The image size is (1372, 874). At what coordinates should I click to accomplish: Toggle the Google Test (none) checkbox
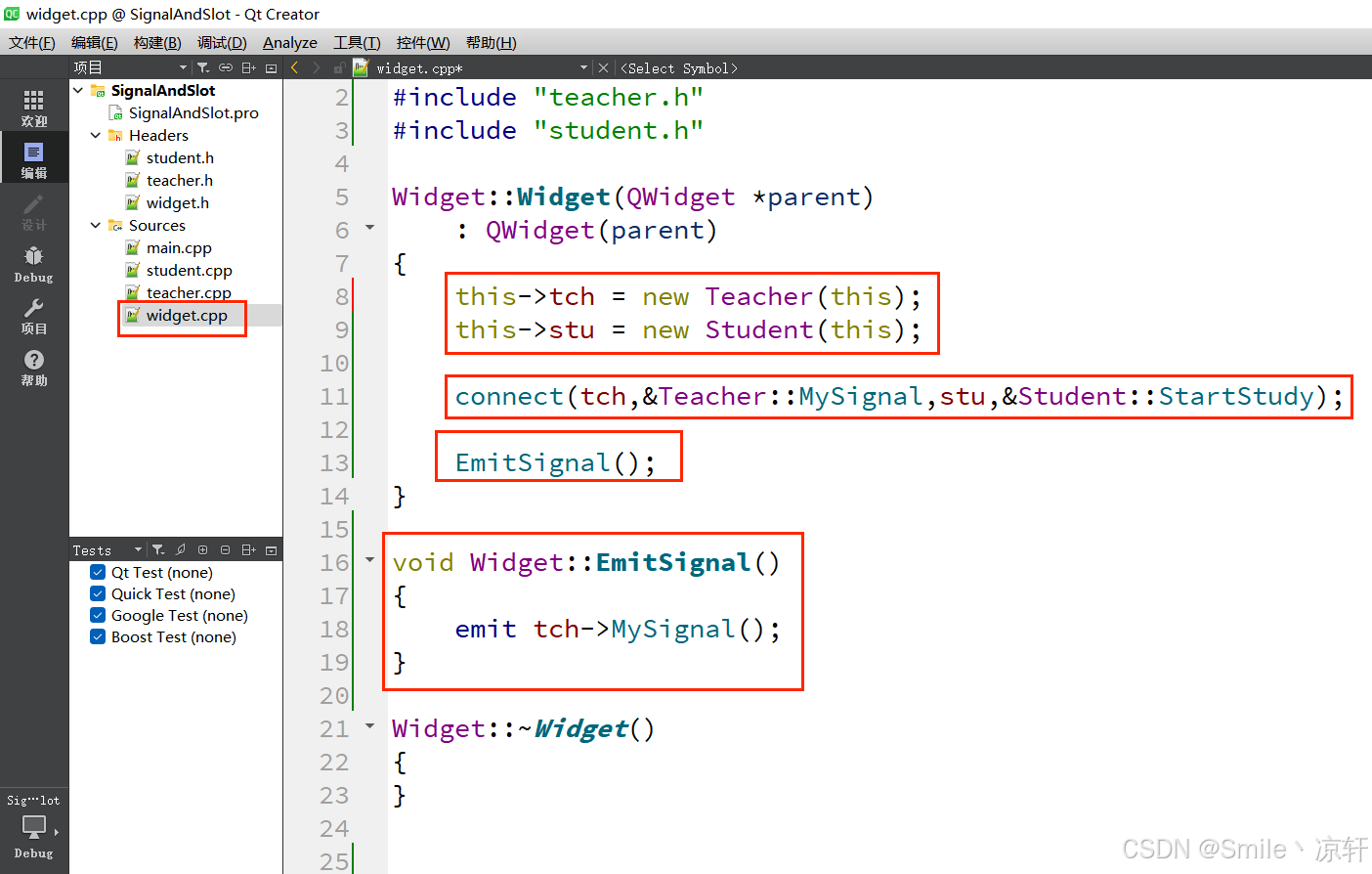click(x=98, y=615)
